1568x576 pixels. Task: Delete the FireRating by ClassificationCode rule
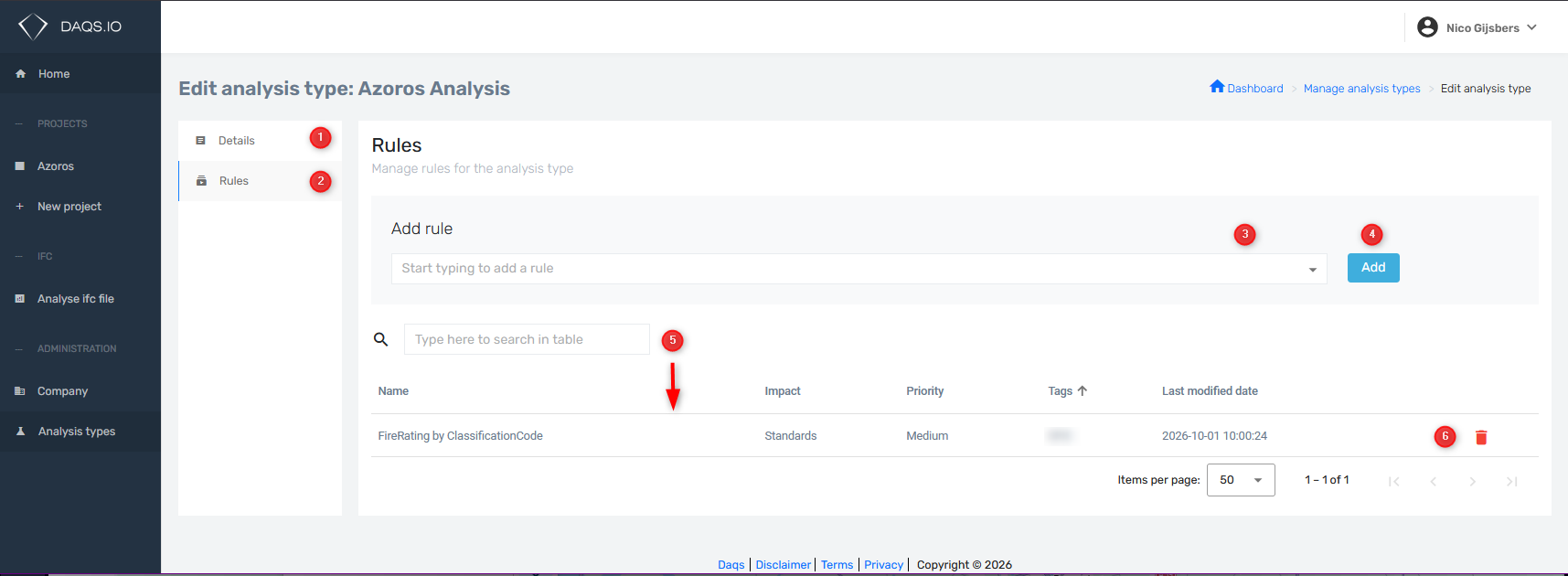pos(1481,437)
